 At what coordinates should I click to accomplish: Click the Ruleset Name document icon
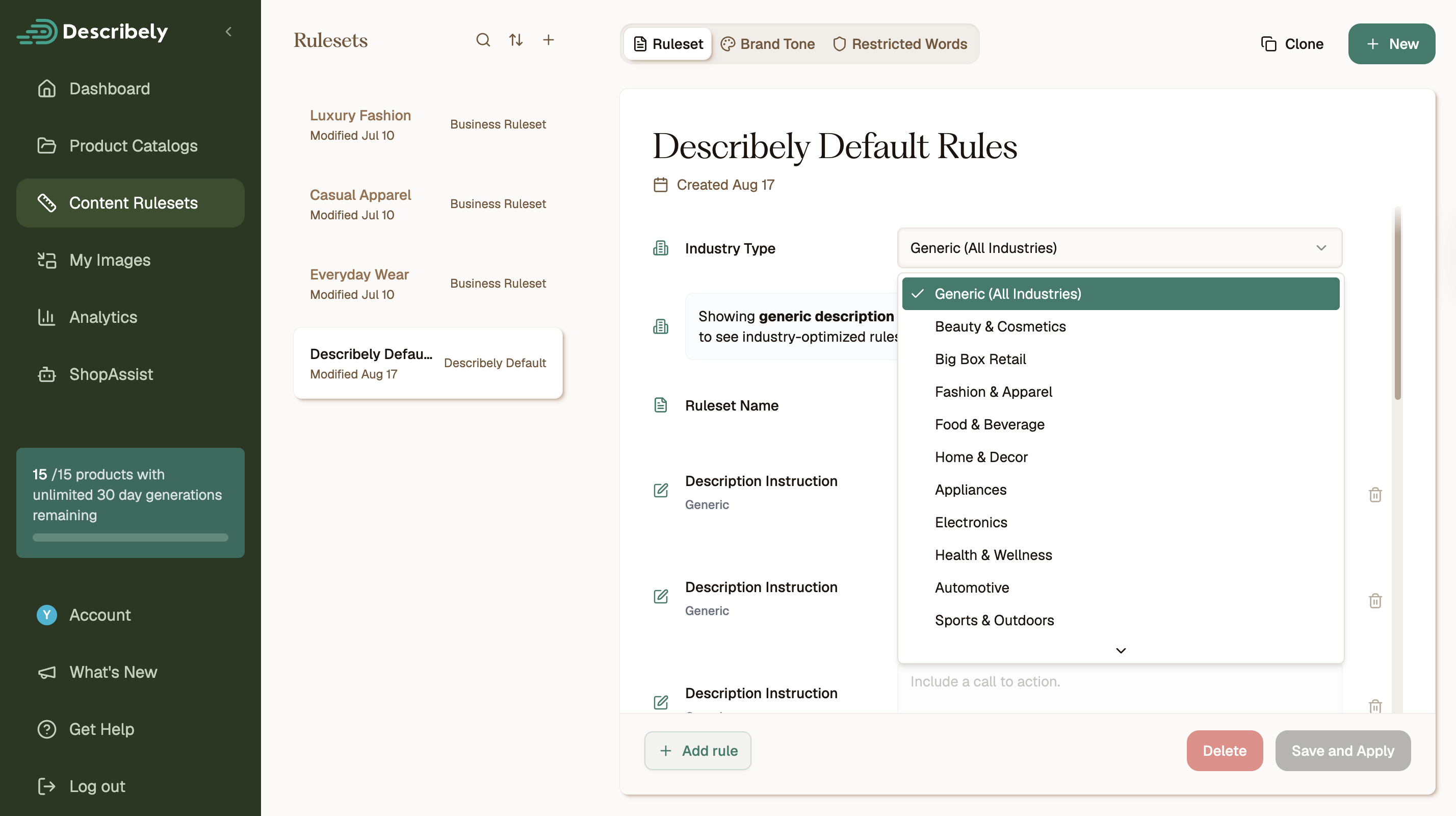tap(661, 405)
